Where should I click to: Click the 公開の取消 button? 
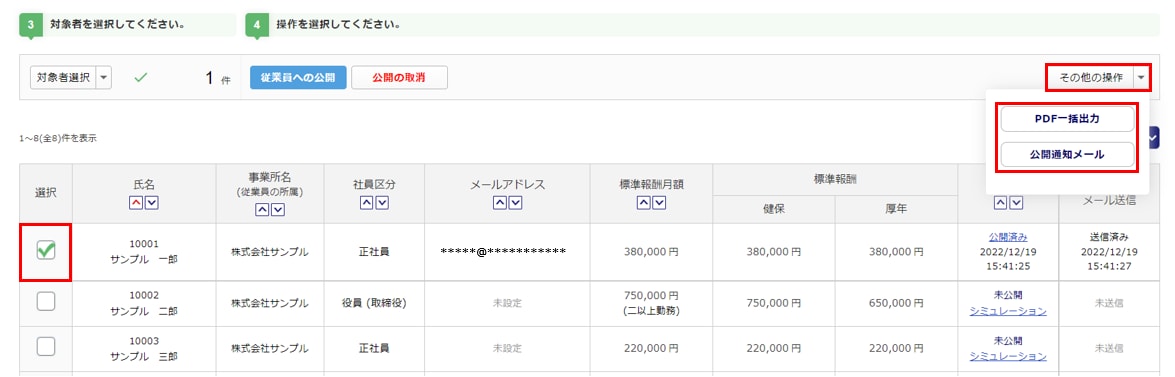click(399, 78)
